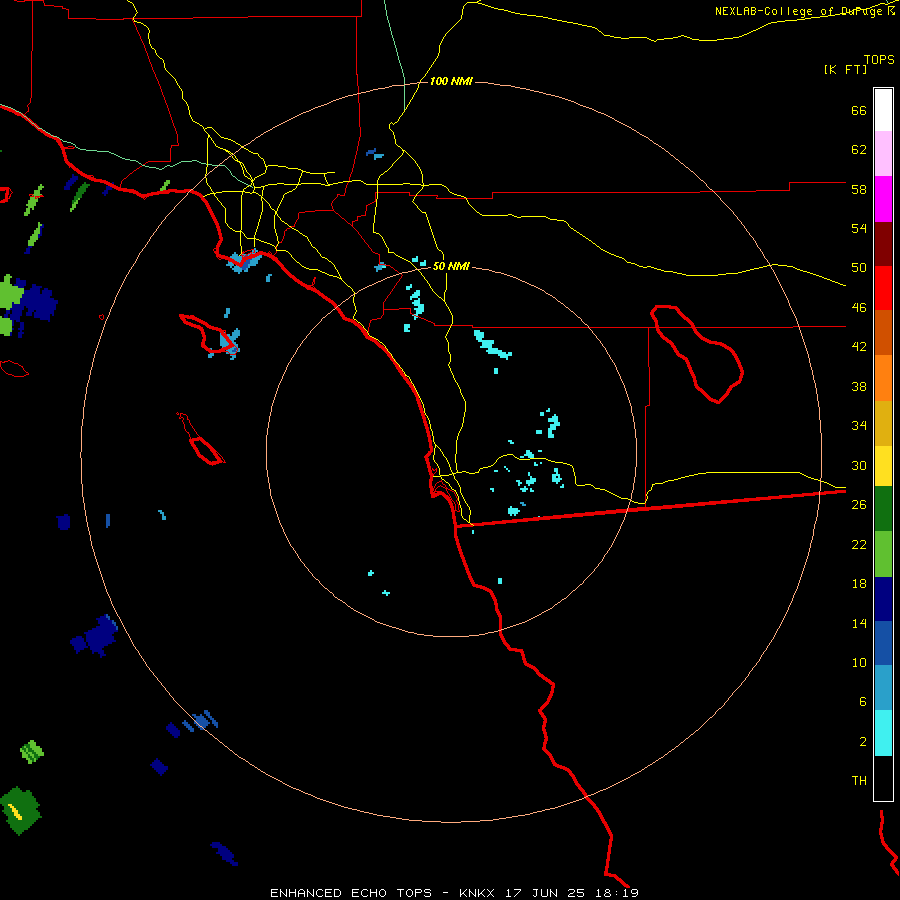Click the '58' legend value
The image size is (900, 900).
(x=859, y=189)
